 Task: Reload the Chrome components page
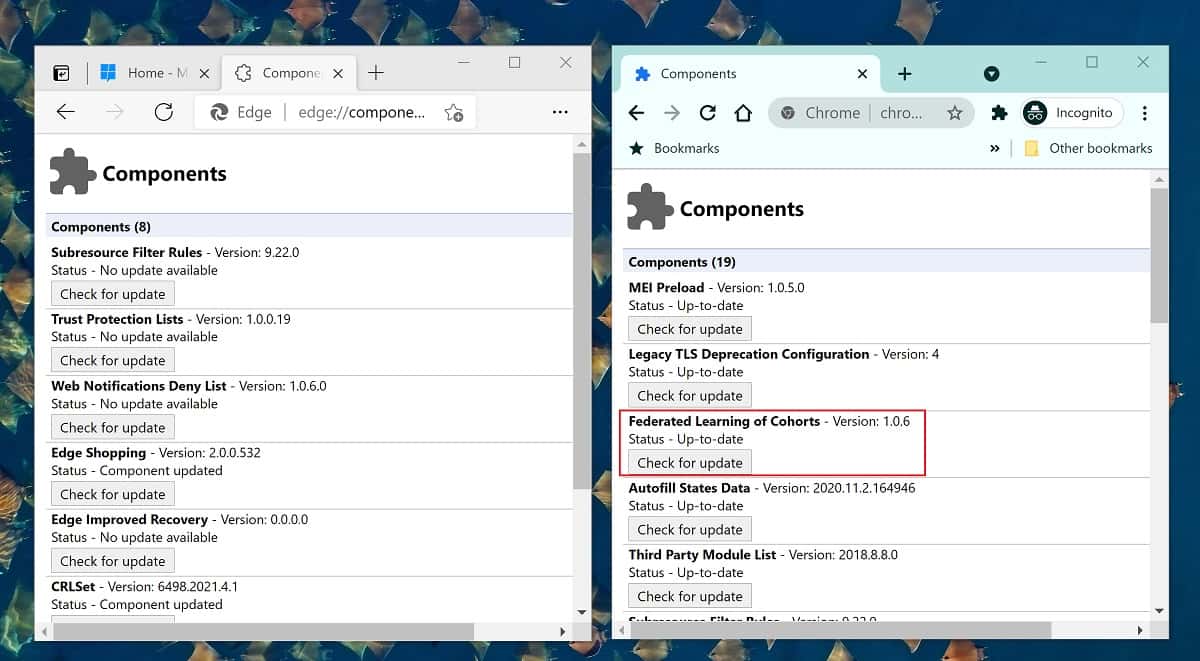(x=708, y=113)
